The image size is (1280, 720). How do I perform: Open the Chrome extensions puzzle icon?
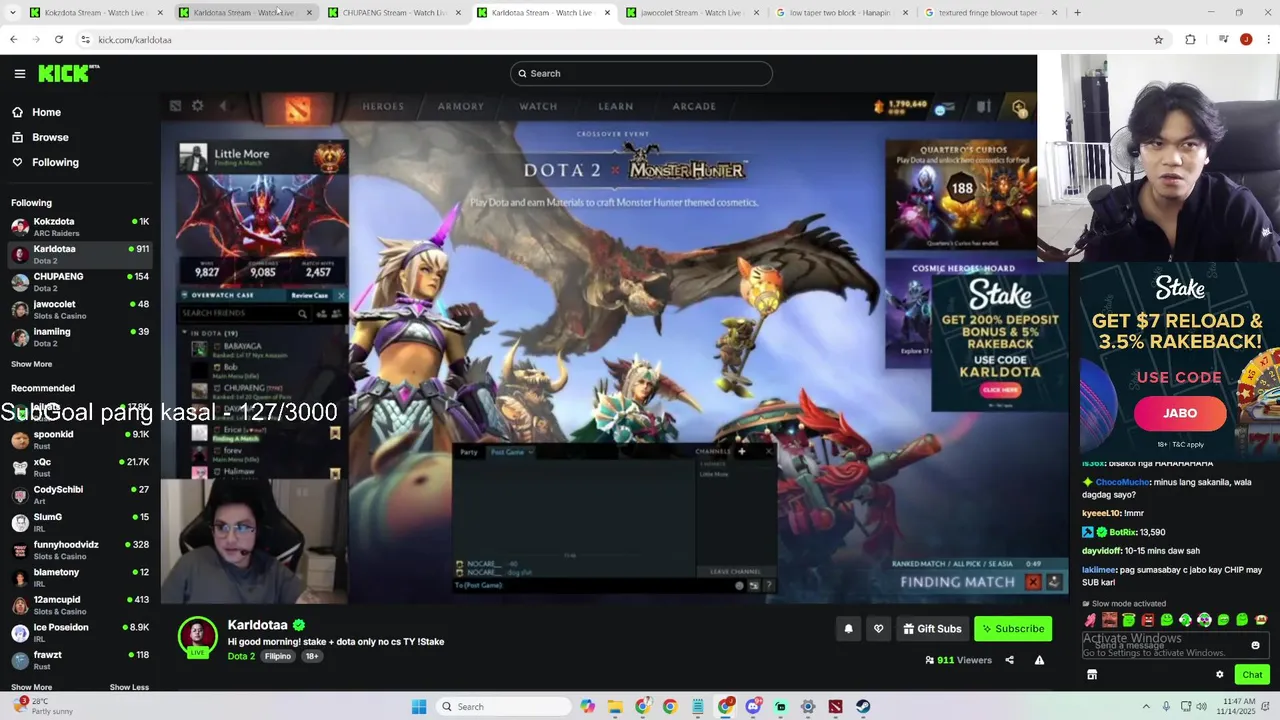pos(1190,40)
